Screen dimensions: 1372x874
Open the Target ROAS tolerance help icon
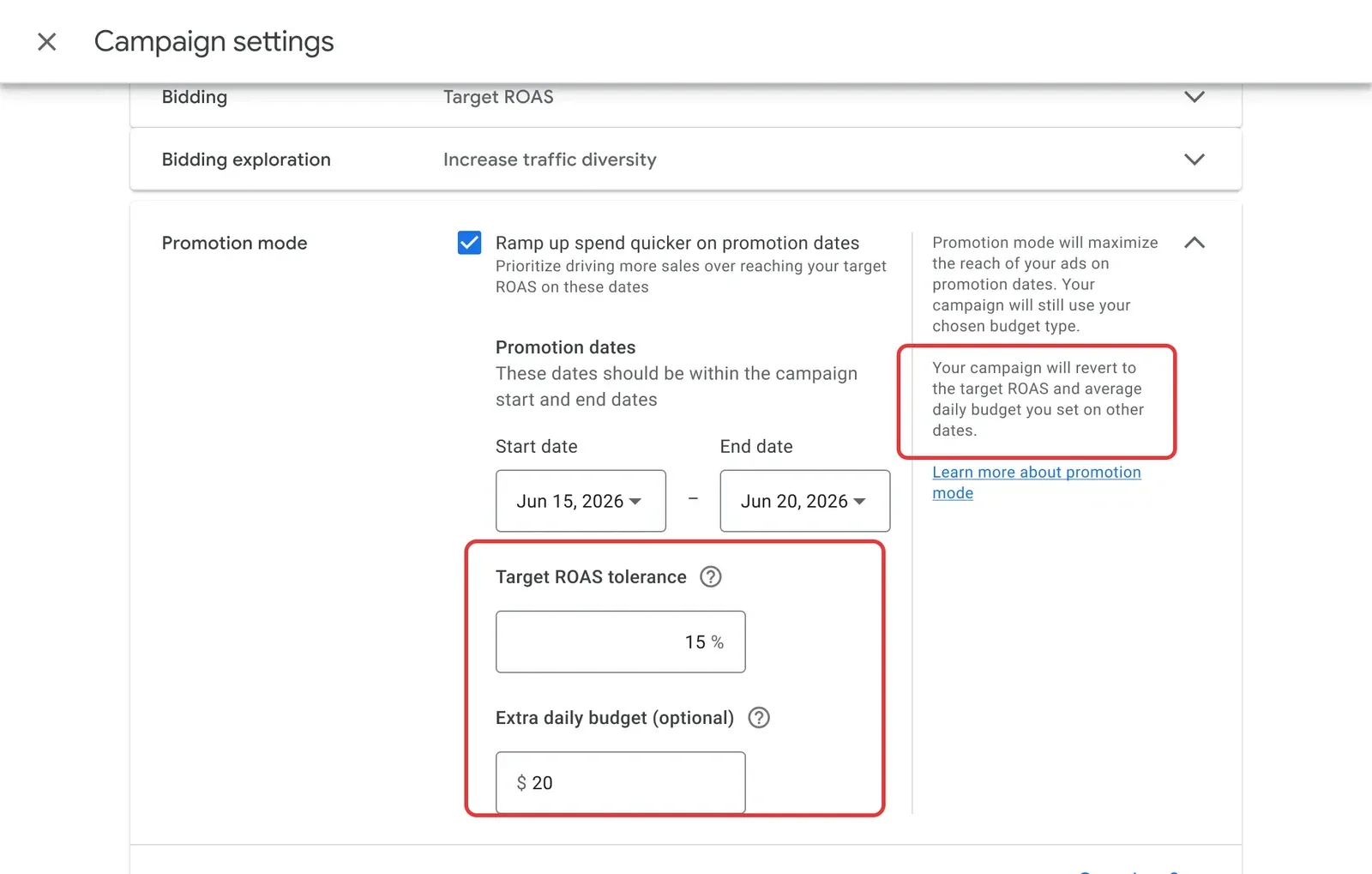711,576
